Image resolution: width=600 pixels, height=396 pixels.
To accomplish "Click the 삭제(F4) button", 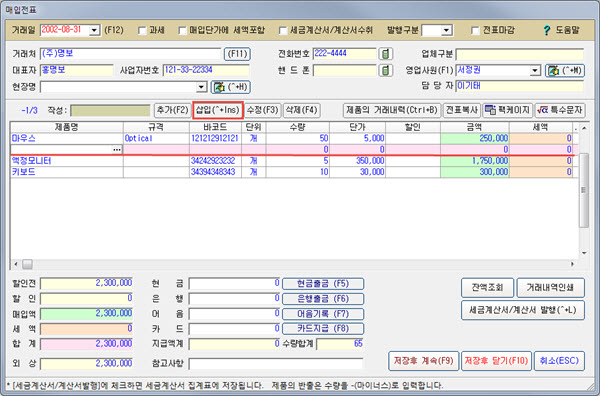I will [302, 110].
